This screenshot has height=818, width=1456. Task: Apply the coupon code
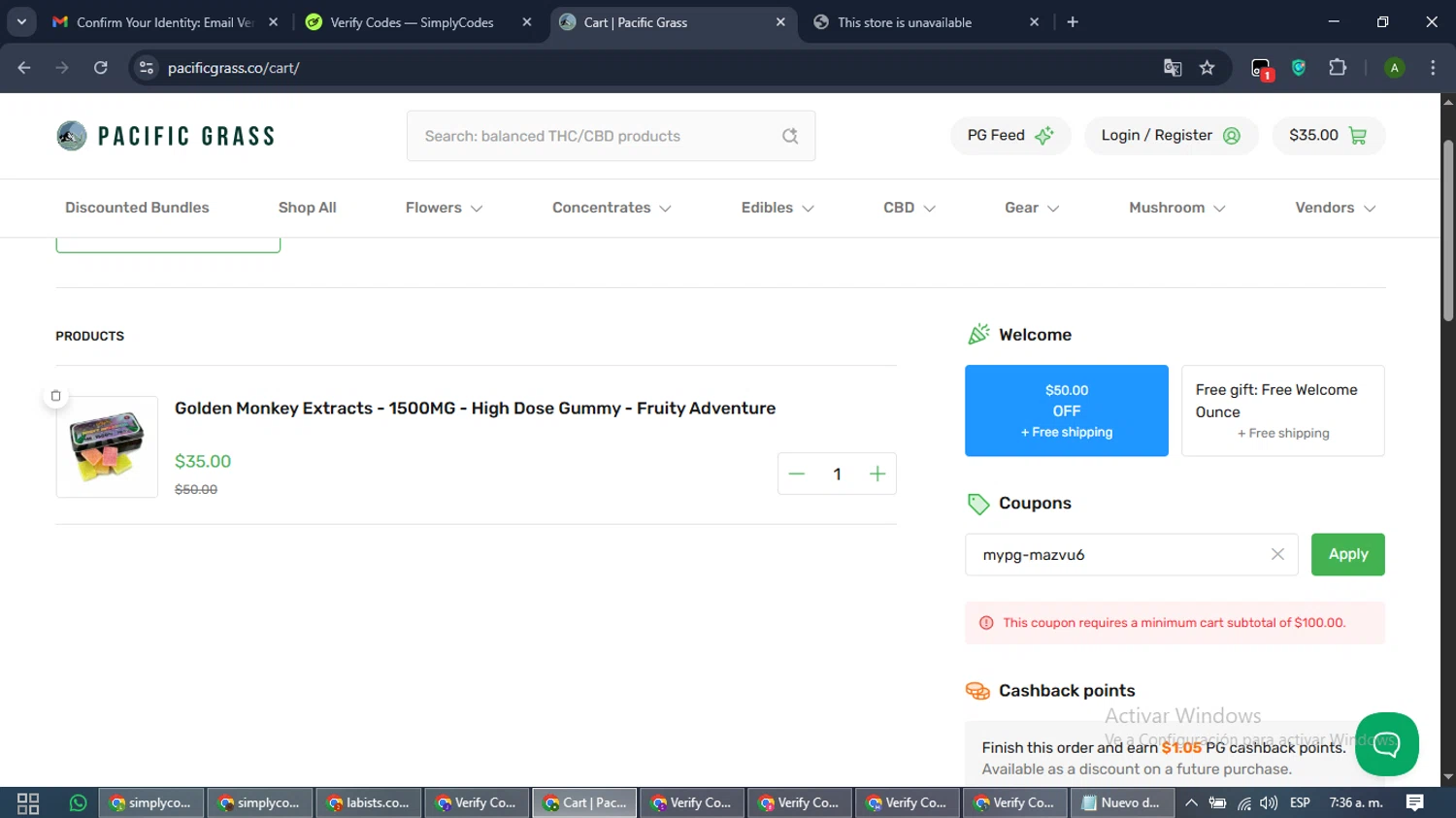(x=1348, y=554)
